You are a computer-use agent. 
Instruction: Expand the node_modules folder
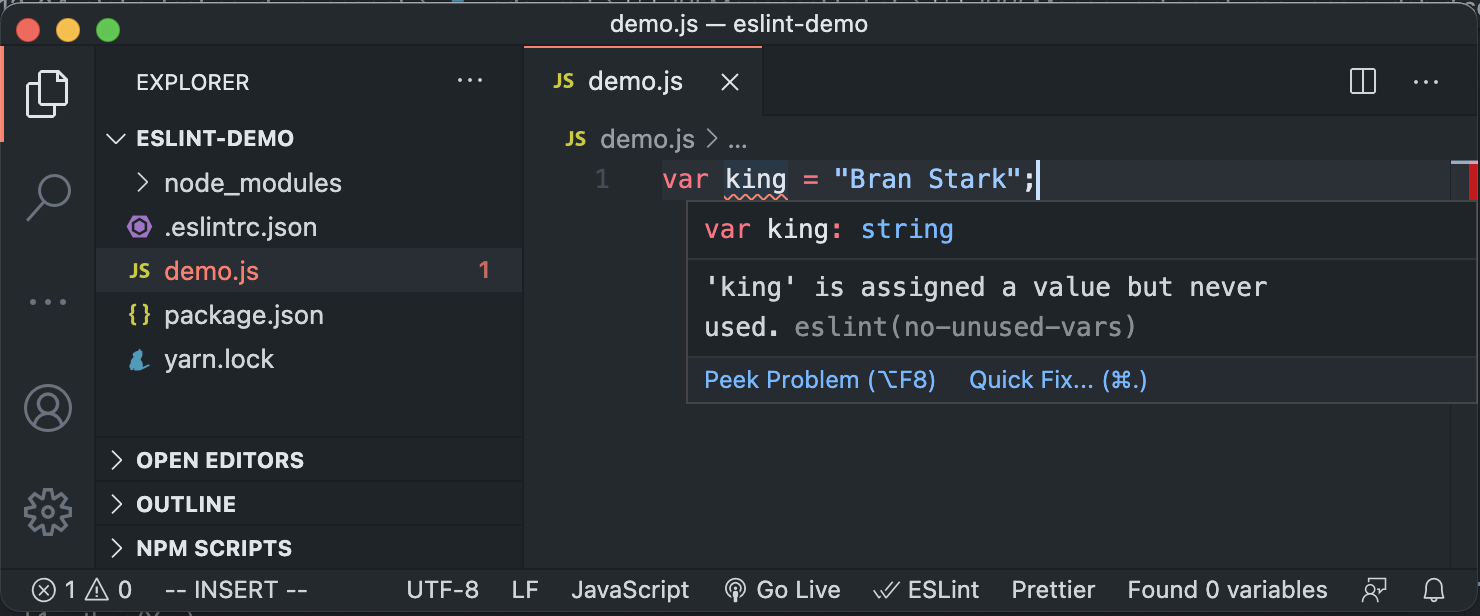pyautogui.click(x=252, y=183)
